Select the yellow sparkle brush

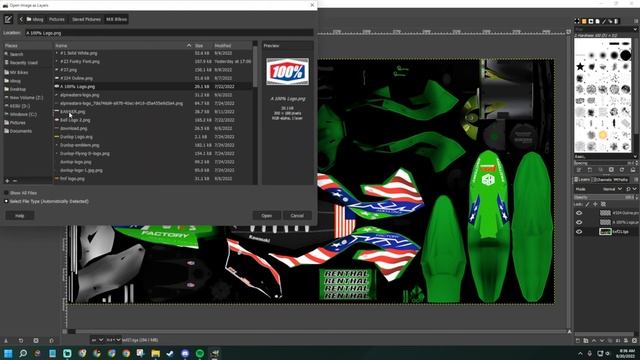pos(603,135)
